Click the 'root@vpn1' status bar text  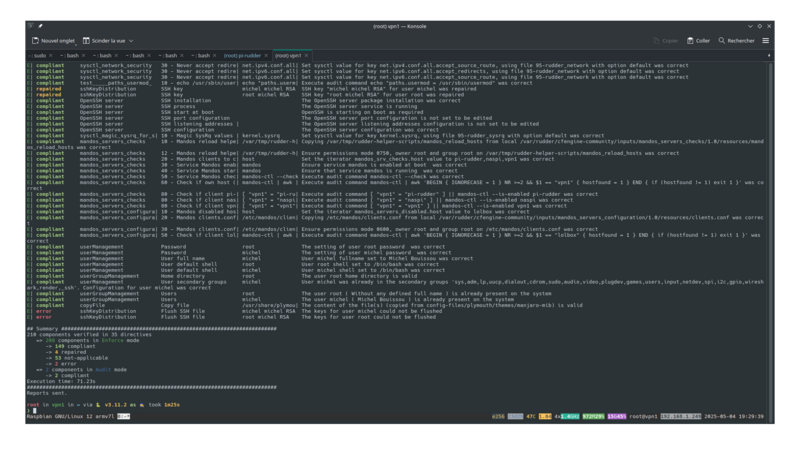coord(643,417)
